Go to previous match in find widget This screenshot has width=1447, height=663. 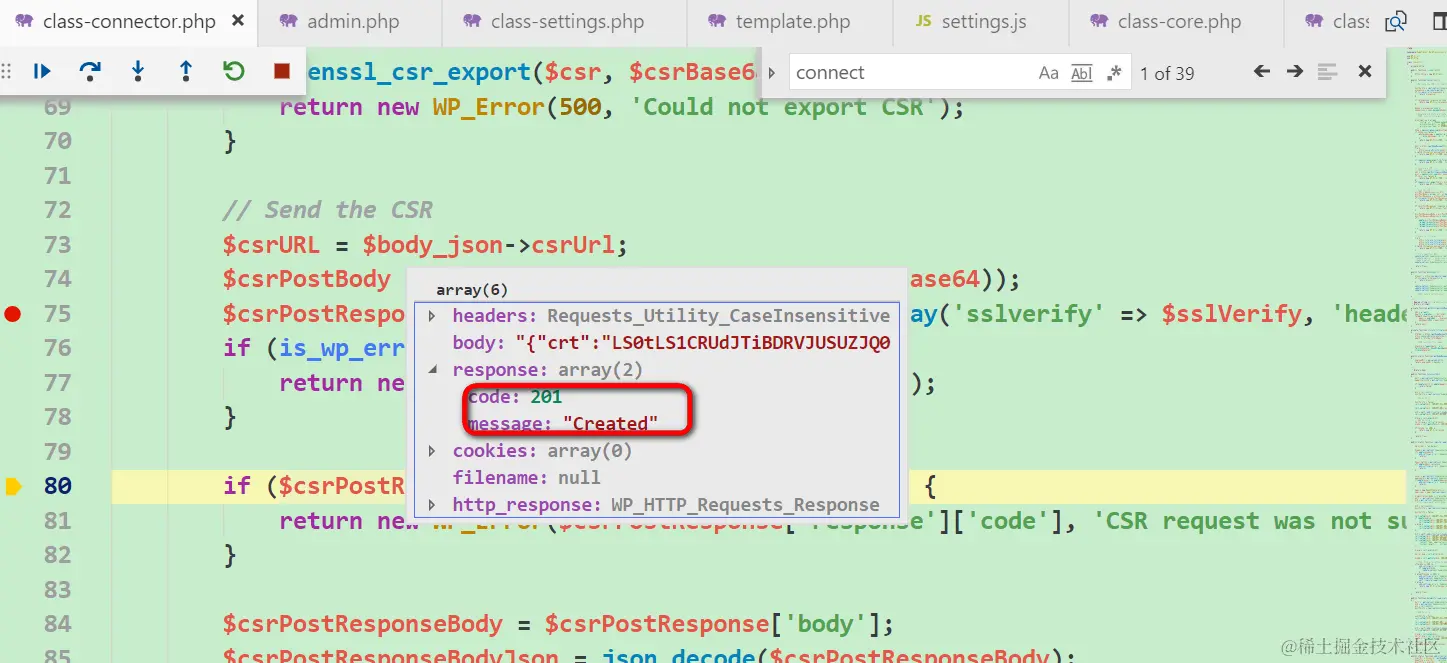point(1262,72)
